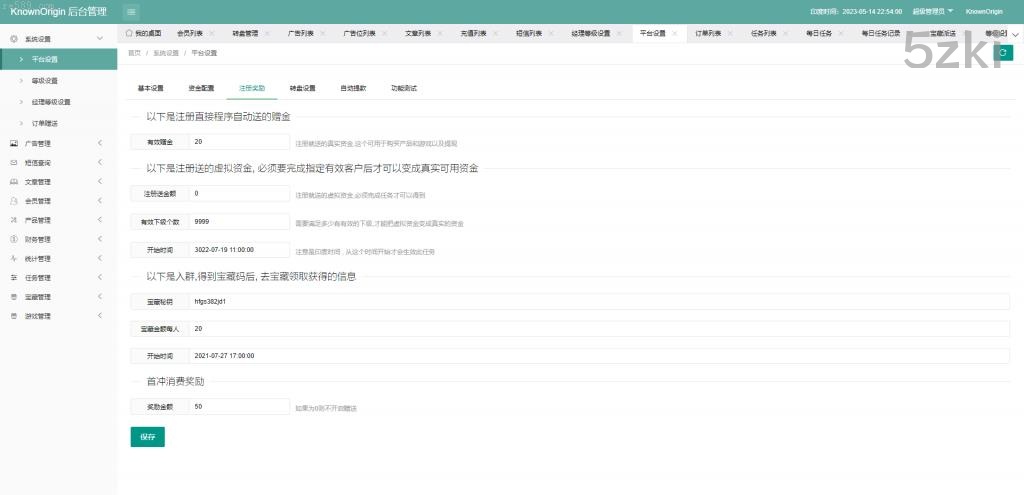Viewport: 1024px width, 495px height.
Task: Click the 宝藏秘钥 input field
Action: click(598, 301)
